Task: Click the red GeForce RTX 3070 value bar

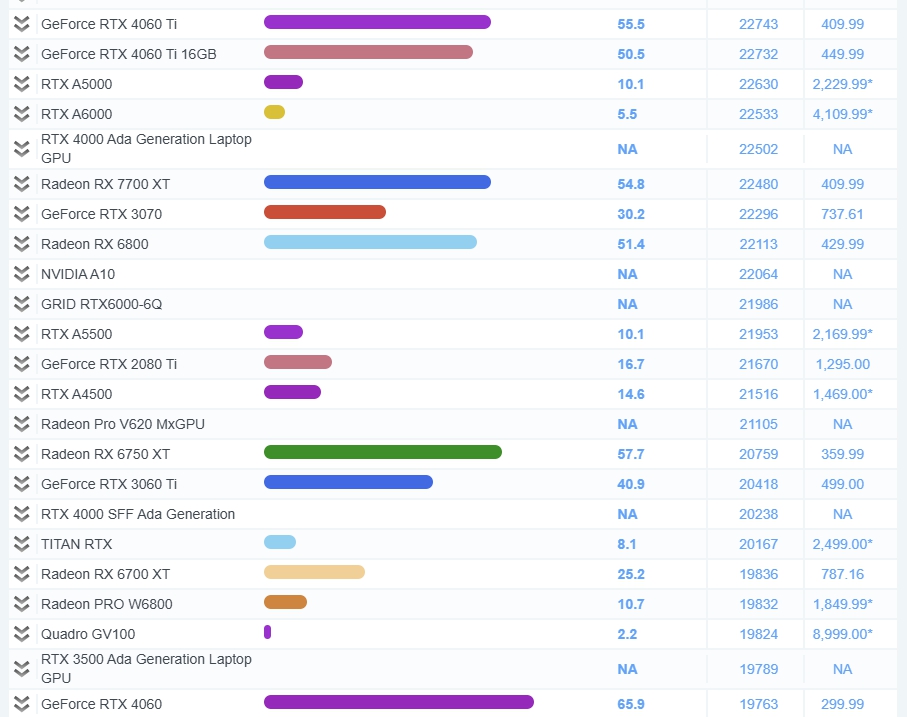Action: coord(325,212)
